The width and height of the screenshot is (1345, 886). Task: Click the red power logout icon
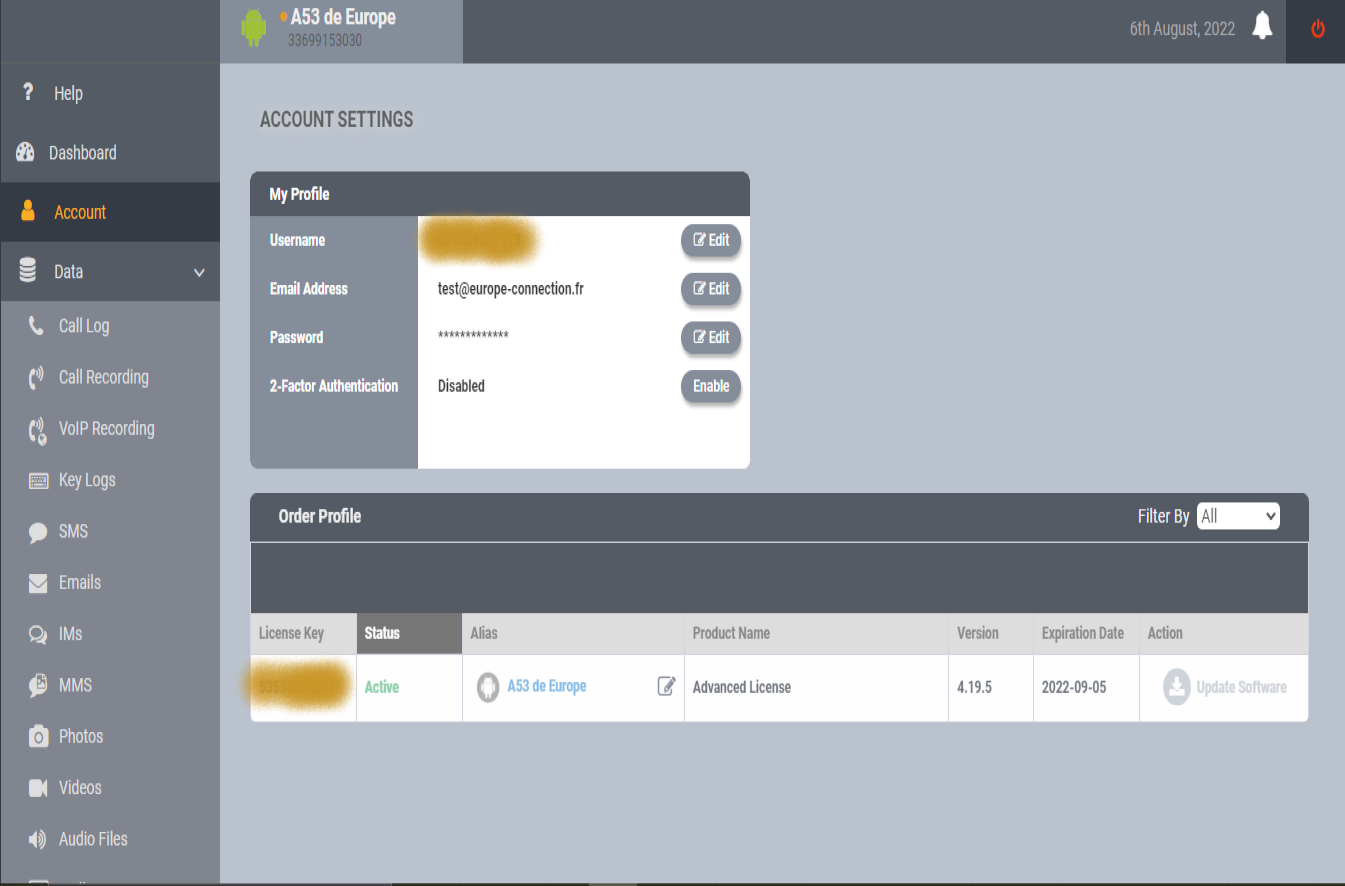tap(1318, 29)
